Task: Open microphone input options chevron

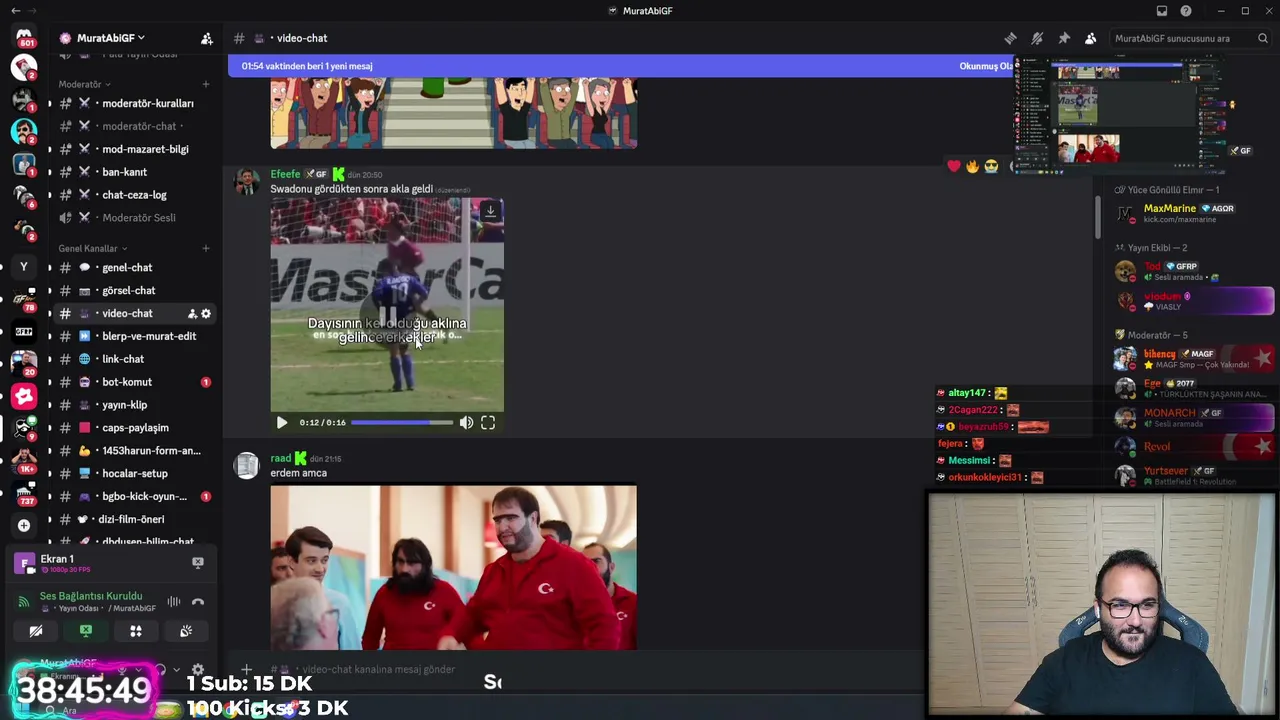Action: pos(140,670)
